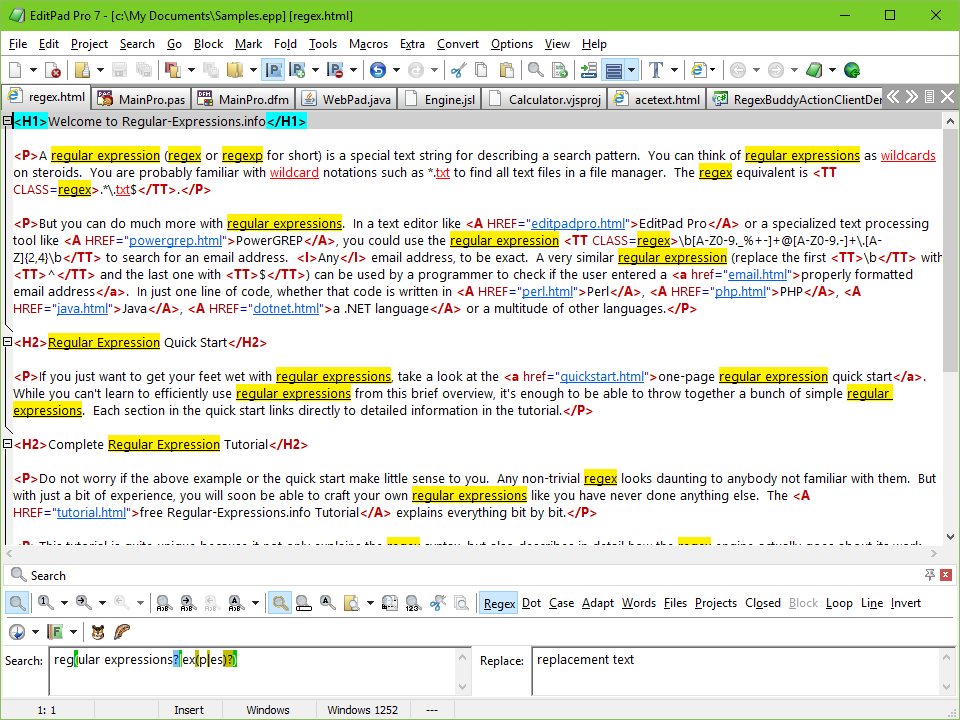
Task: Open dropdown next to green F favorites icon
Action: pos(73,632)
